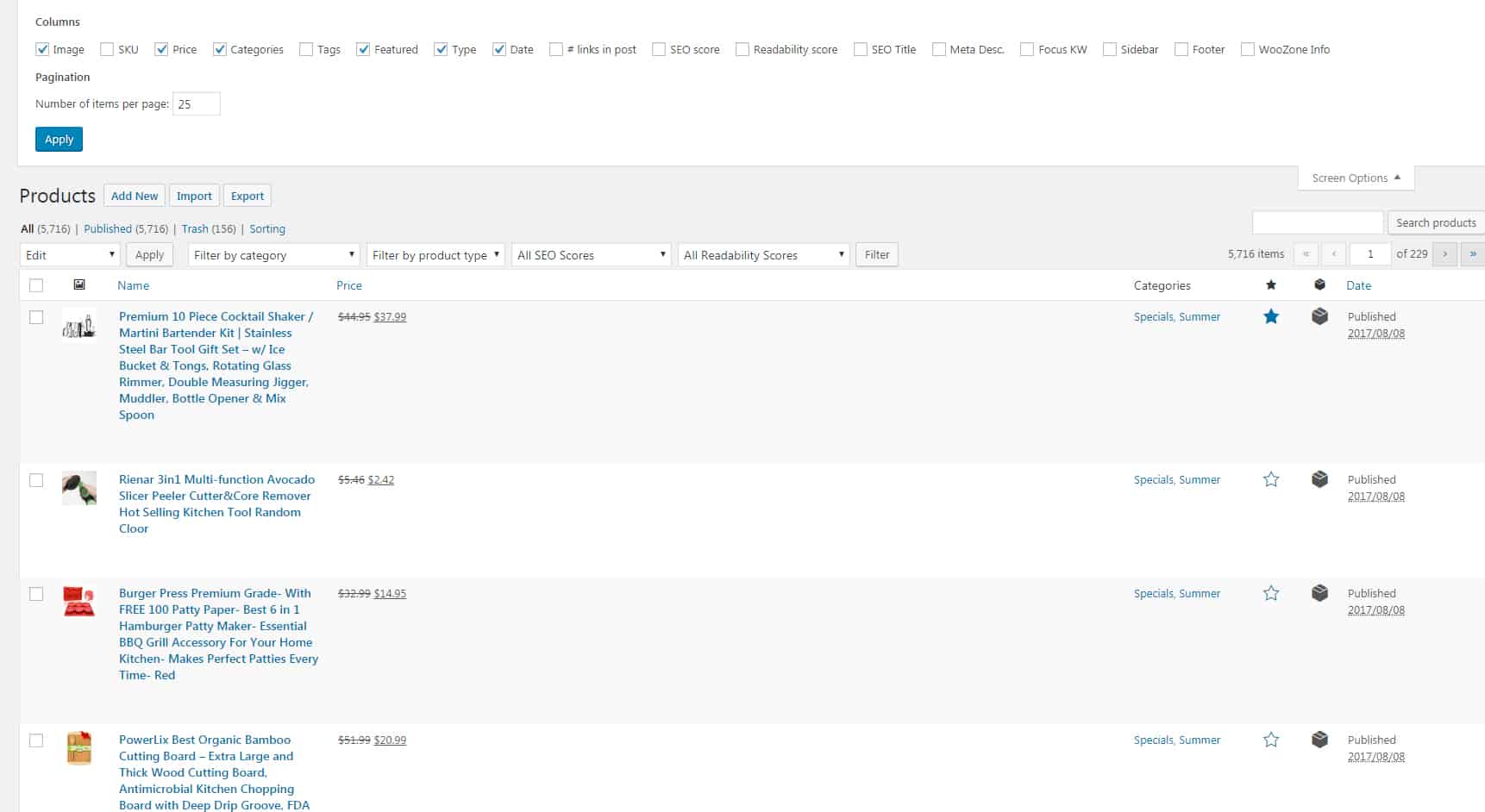Click the Add New product button
The image size is (1485, 812).
point(135,196)
